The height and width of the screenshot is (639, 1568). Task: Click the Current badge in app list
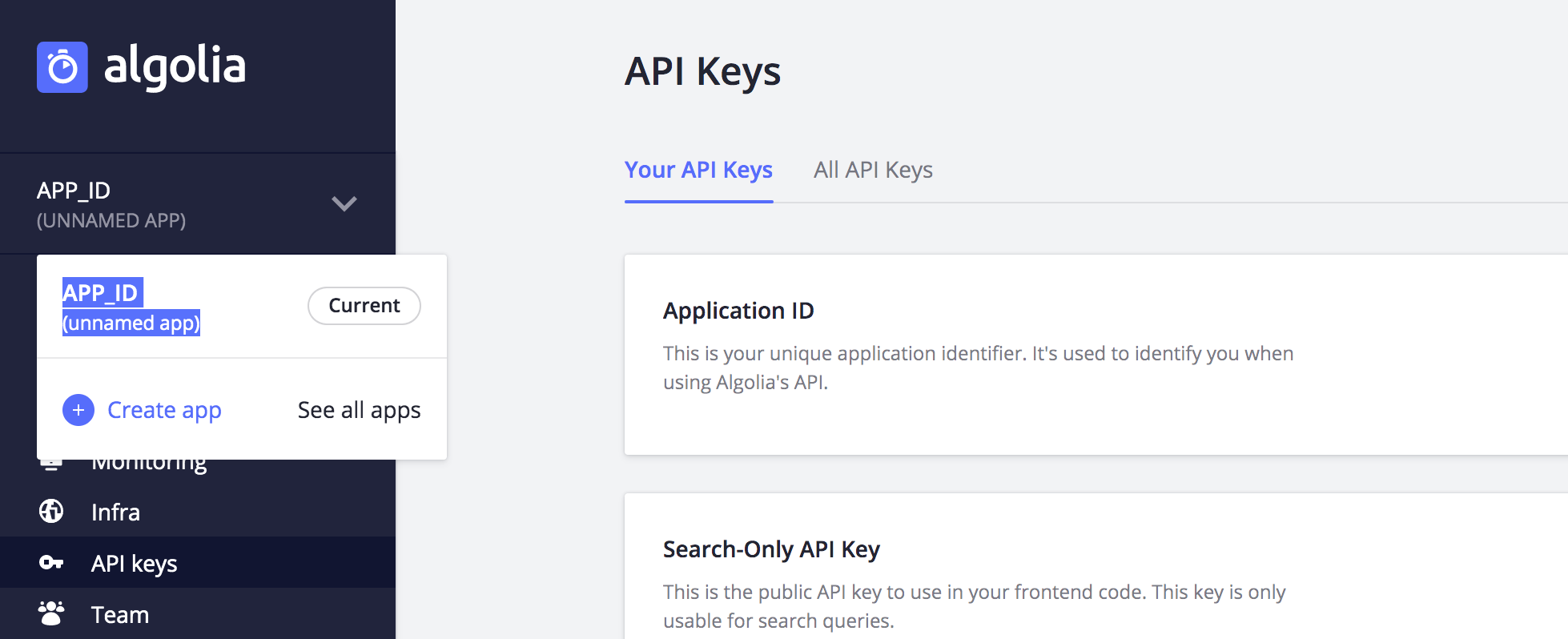pyautogui.click(x=364, y=306)
